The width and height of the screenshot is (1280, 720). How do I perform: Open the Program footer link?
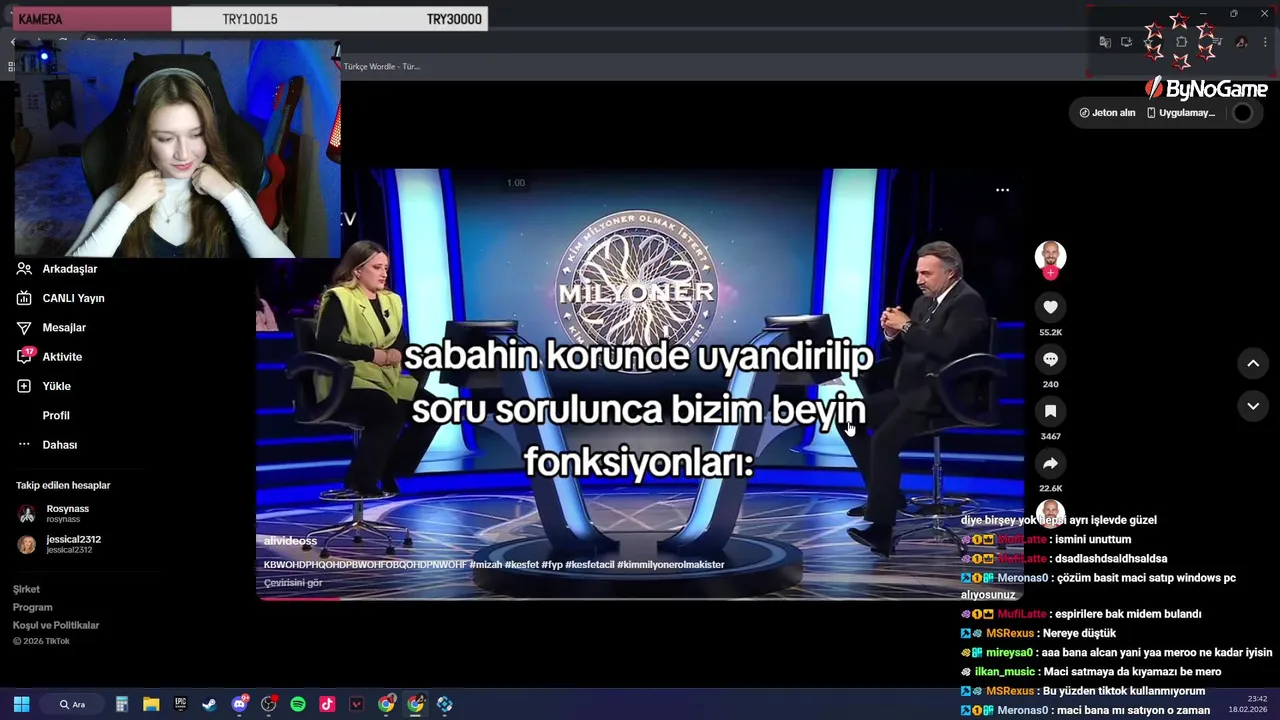click(32, 607)
